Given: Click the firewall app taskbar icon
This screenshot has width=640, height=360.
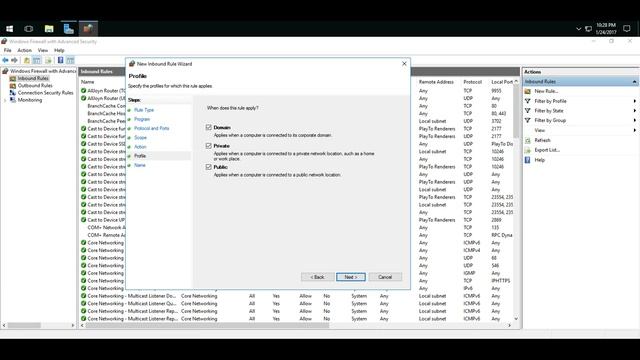Looking at the screenshot, I should tap(88, 29).
